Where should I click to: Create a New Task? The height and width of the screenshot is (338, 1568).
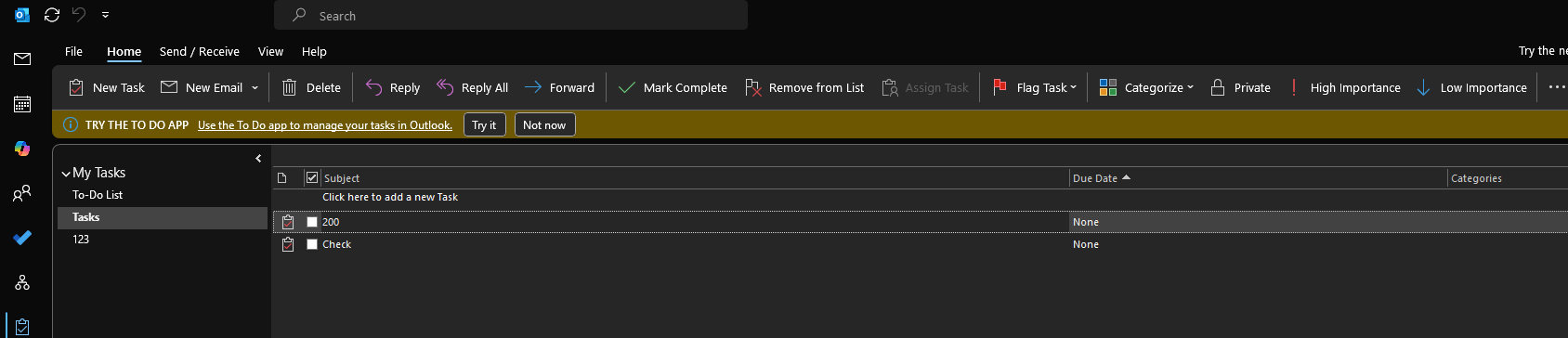(107, 87)
